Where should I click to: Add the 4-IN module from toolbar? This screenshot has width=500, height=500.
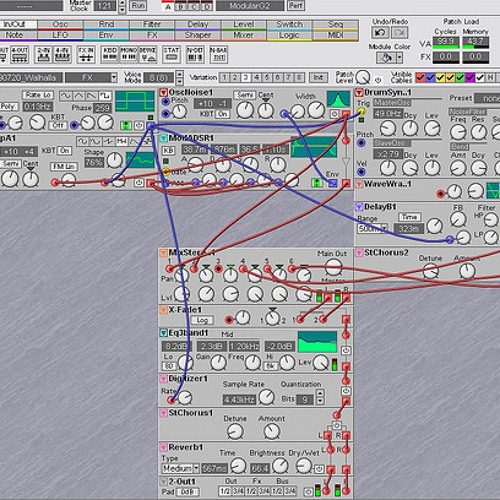point(62,55)
